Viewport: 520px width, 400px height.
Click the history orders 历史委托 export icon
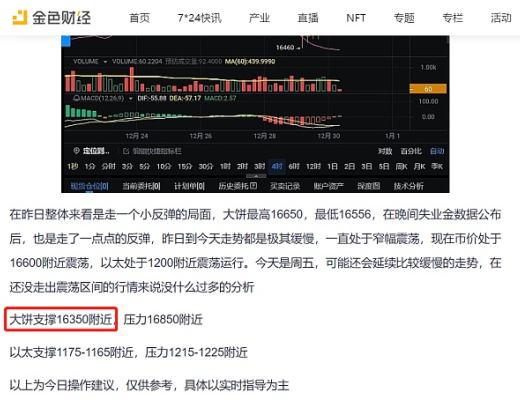pos(253,185)
